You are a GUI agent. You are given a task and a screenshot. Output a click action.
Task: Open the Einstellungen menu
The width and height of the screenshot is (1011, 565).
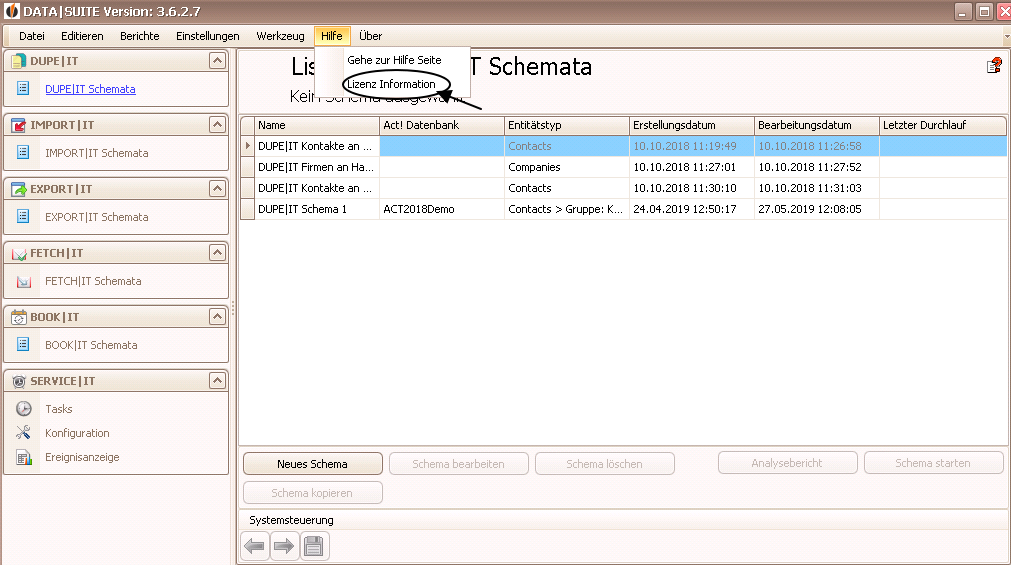pyautogui.click(x=208, y=36)
